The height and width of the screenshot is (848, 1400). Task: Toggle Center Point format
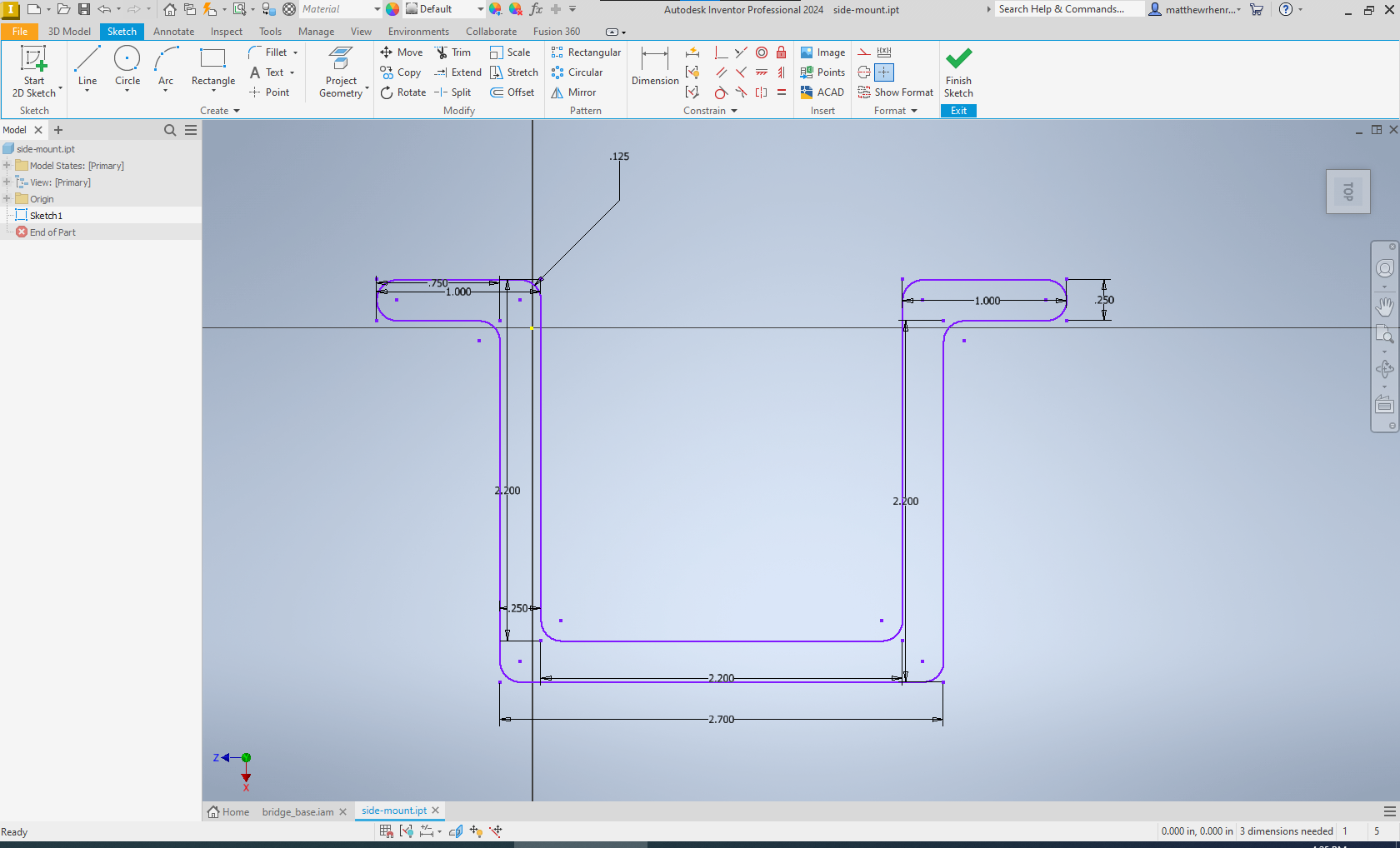(x=884, y=72)
